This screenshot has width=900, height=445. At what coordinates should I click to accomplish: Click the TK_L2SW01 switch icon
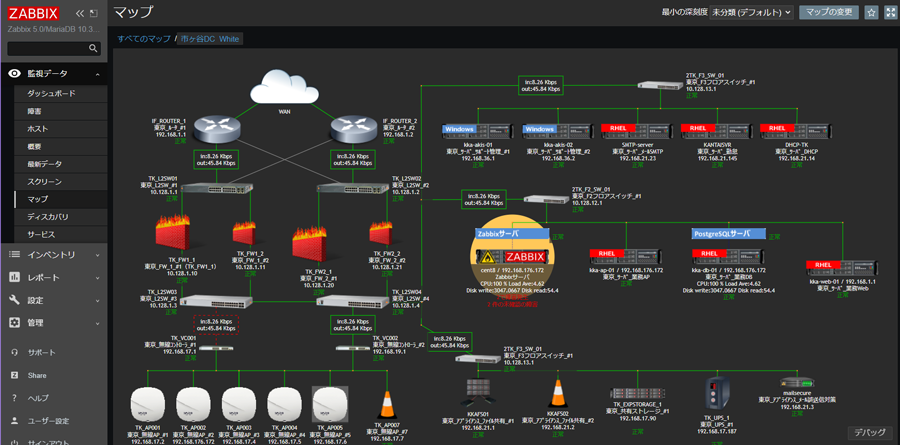coord(217,188)
